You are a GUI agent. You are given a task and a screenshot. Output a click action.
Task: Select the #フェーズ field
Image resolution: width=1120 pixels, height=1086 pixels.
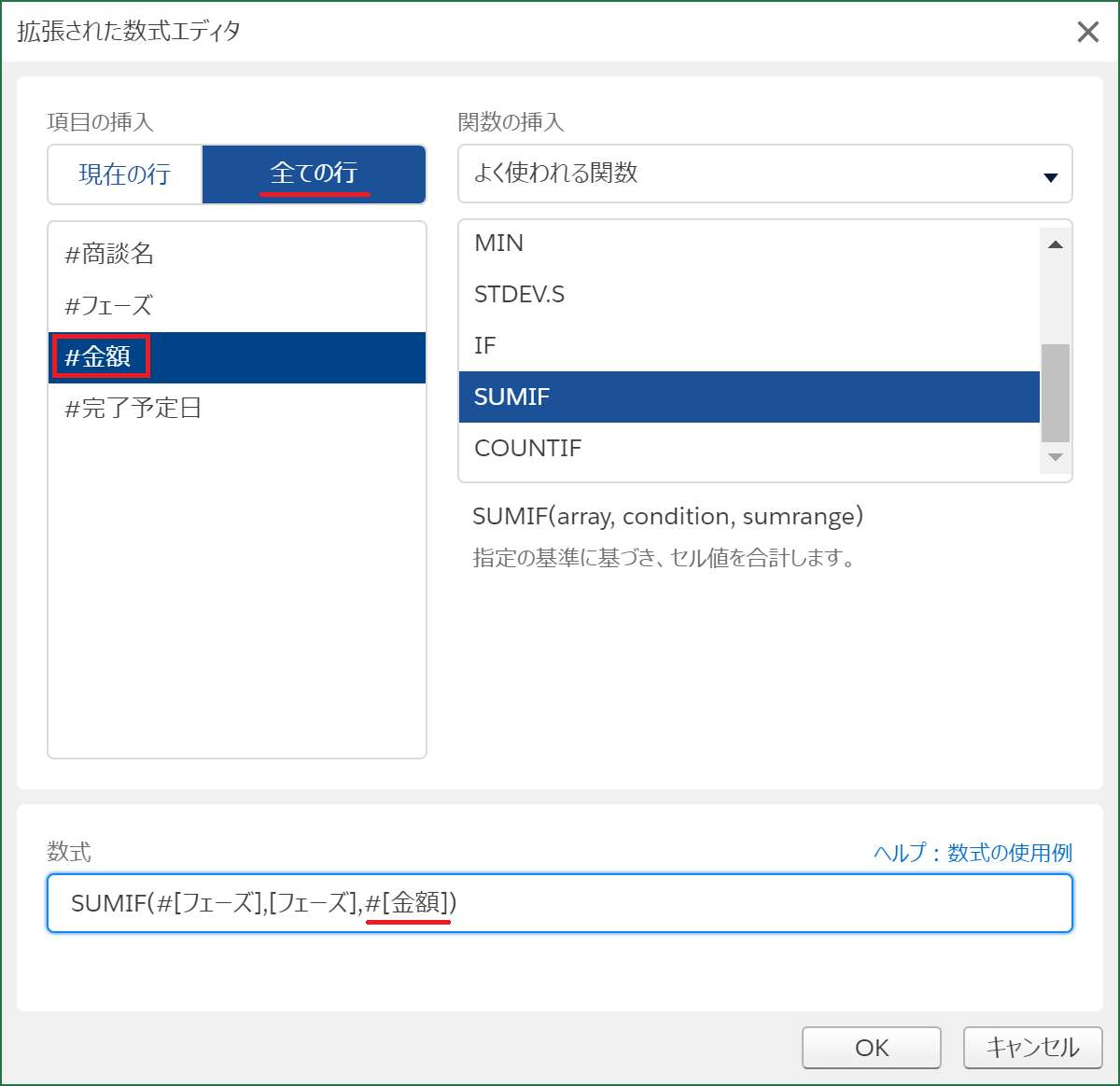tap(237, 305)
